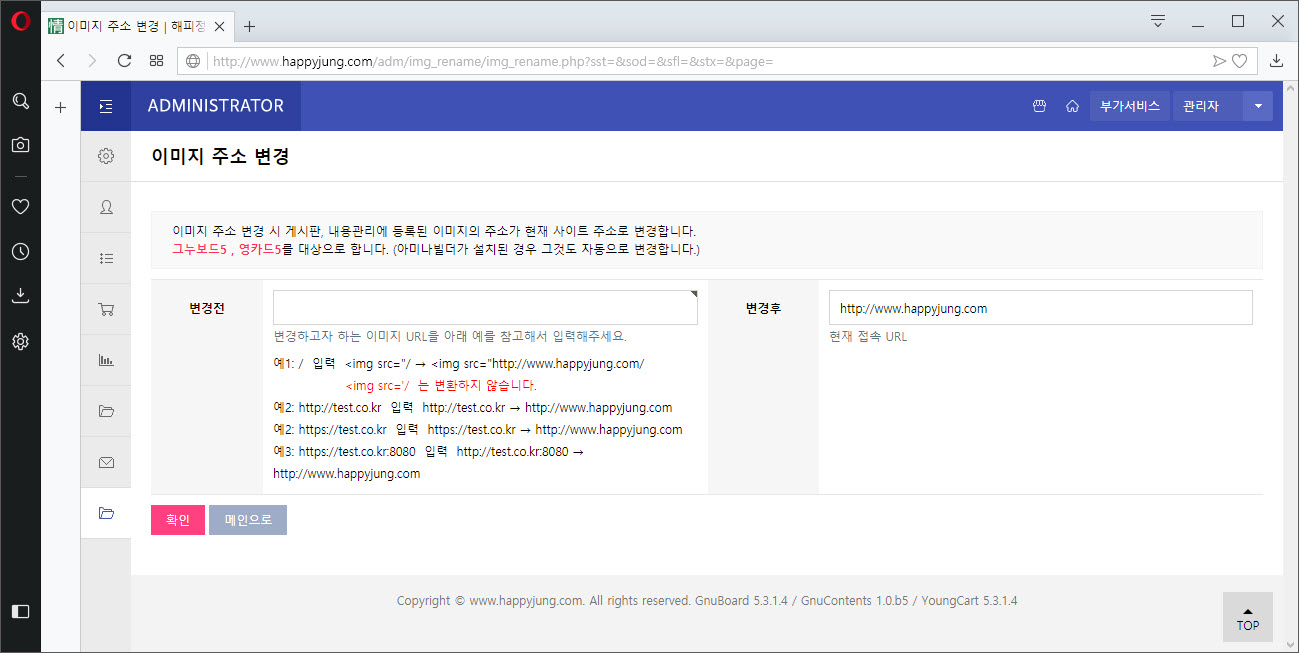
Task: Open the settings gear in the admin sidebar
Action: point(106,156)
